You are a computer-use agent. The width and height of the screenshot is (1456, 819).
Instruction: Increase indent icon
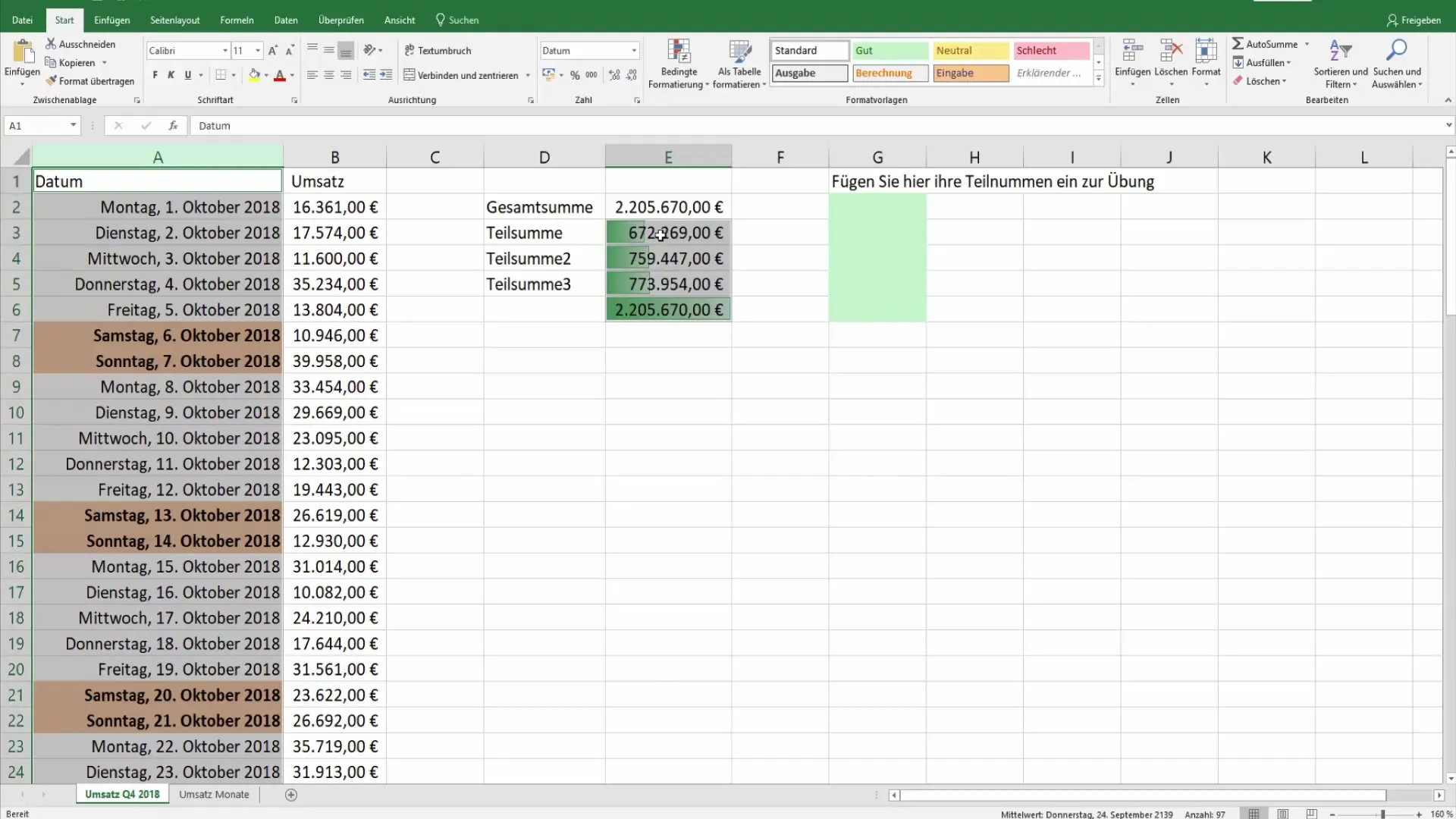click(x=386, y=75)
